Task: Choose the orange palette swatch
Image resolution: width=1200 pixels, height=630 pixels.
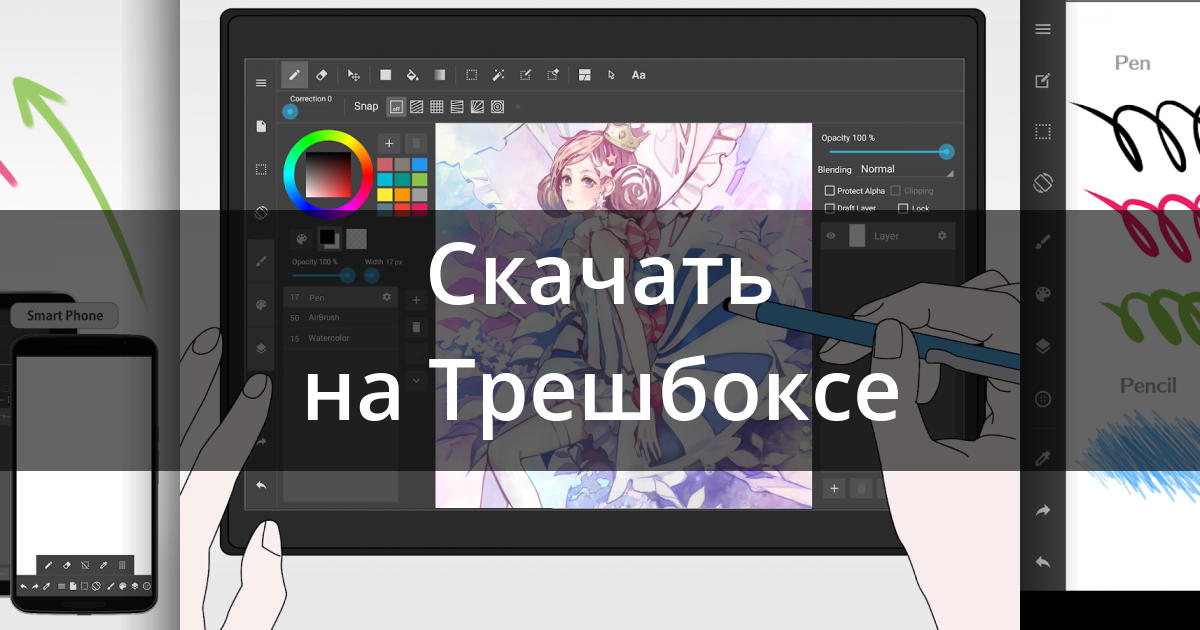Action: 402,195
